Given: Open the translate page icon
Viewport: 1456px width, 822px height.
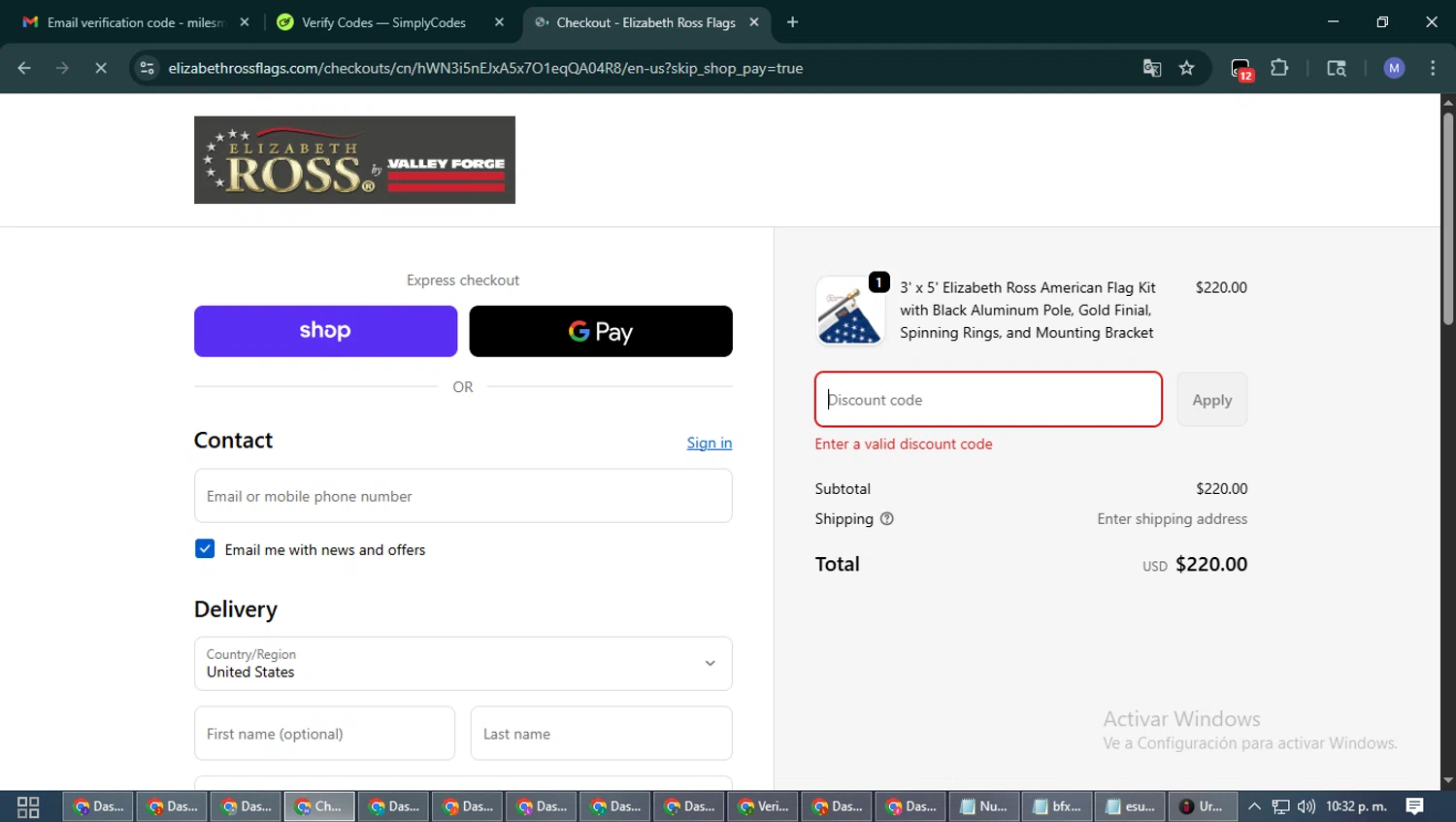Looking at the screenshot, I should click(x=1152, y=68).
